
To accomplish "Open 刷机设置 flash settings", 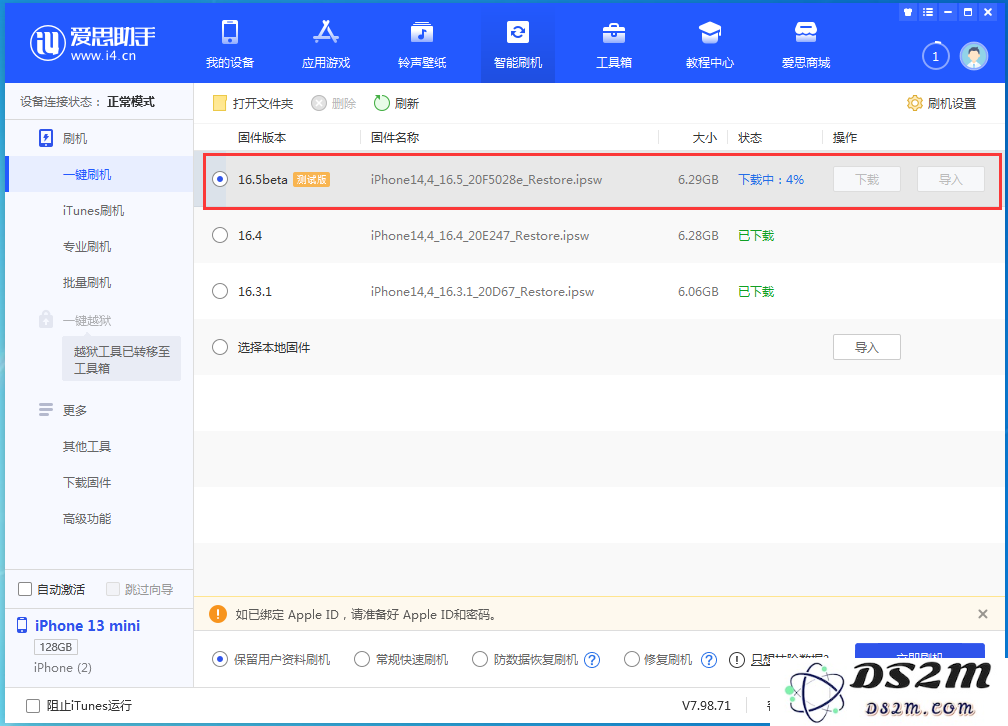I will coord(941,104).
